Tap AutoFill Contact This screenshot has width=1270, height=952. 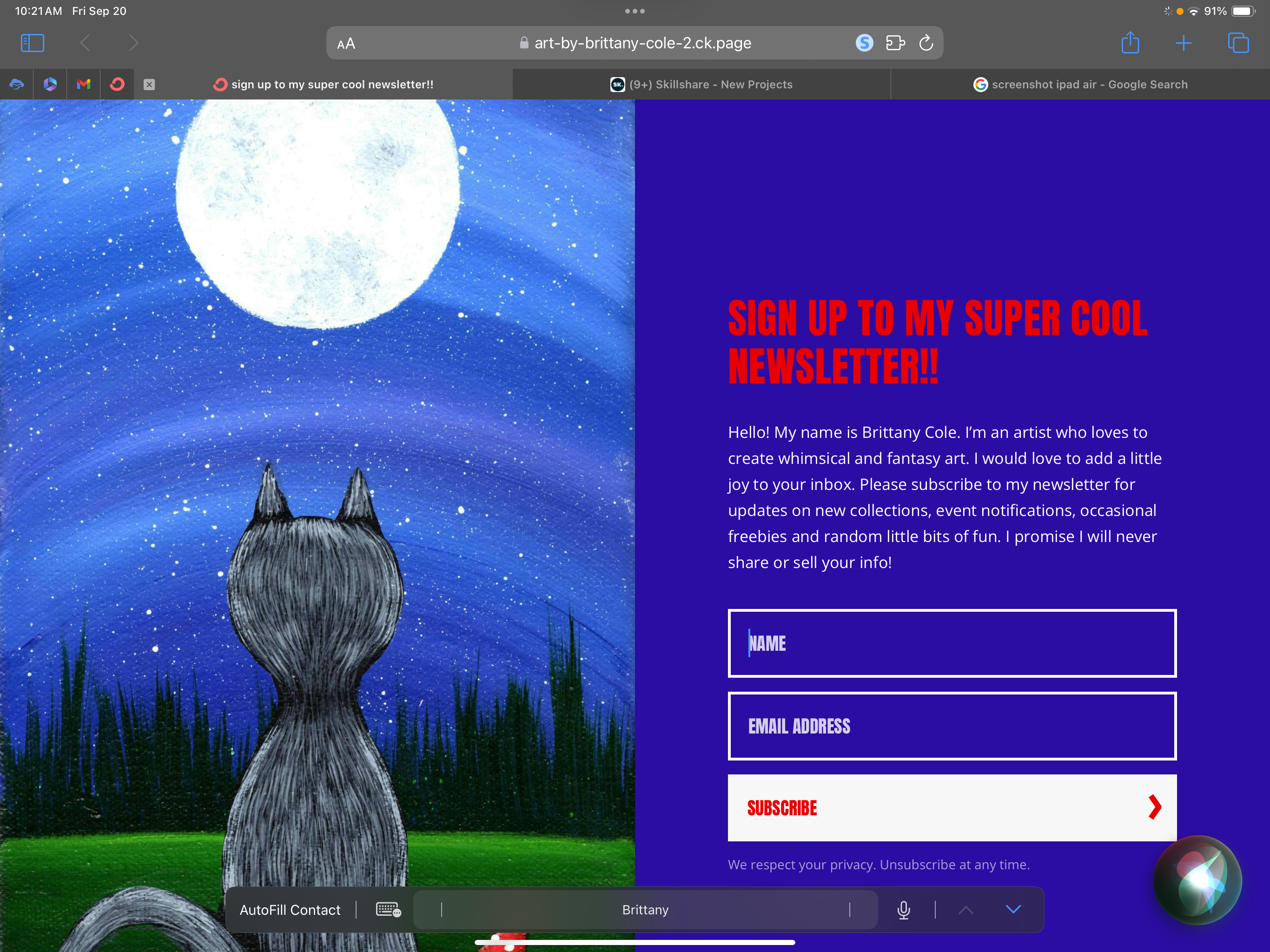click(x=290, y=910)
